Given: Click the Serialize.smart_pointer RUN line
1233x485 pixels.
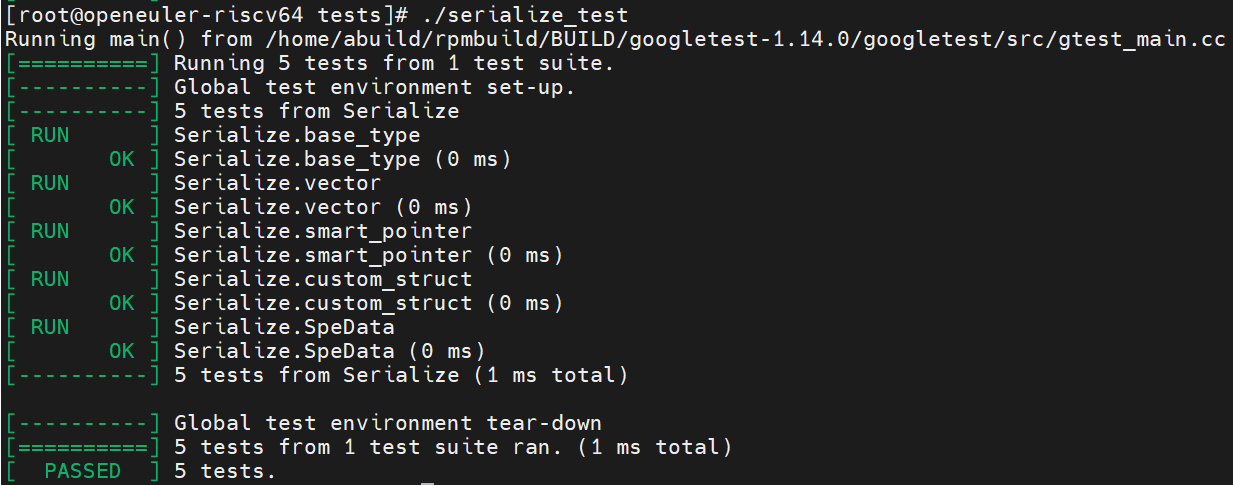Looking at the screenshot, I should (x=238, y=231).
